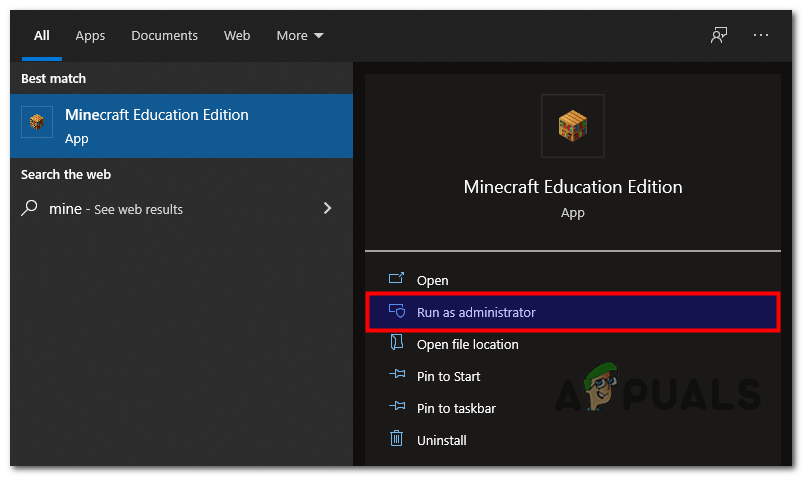
Task: Click the large Minecraft Education Edition app icon
Action: coord(573,126)
